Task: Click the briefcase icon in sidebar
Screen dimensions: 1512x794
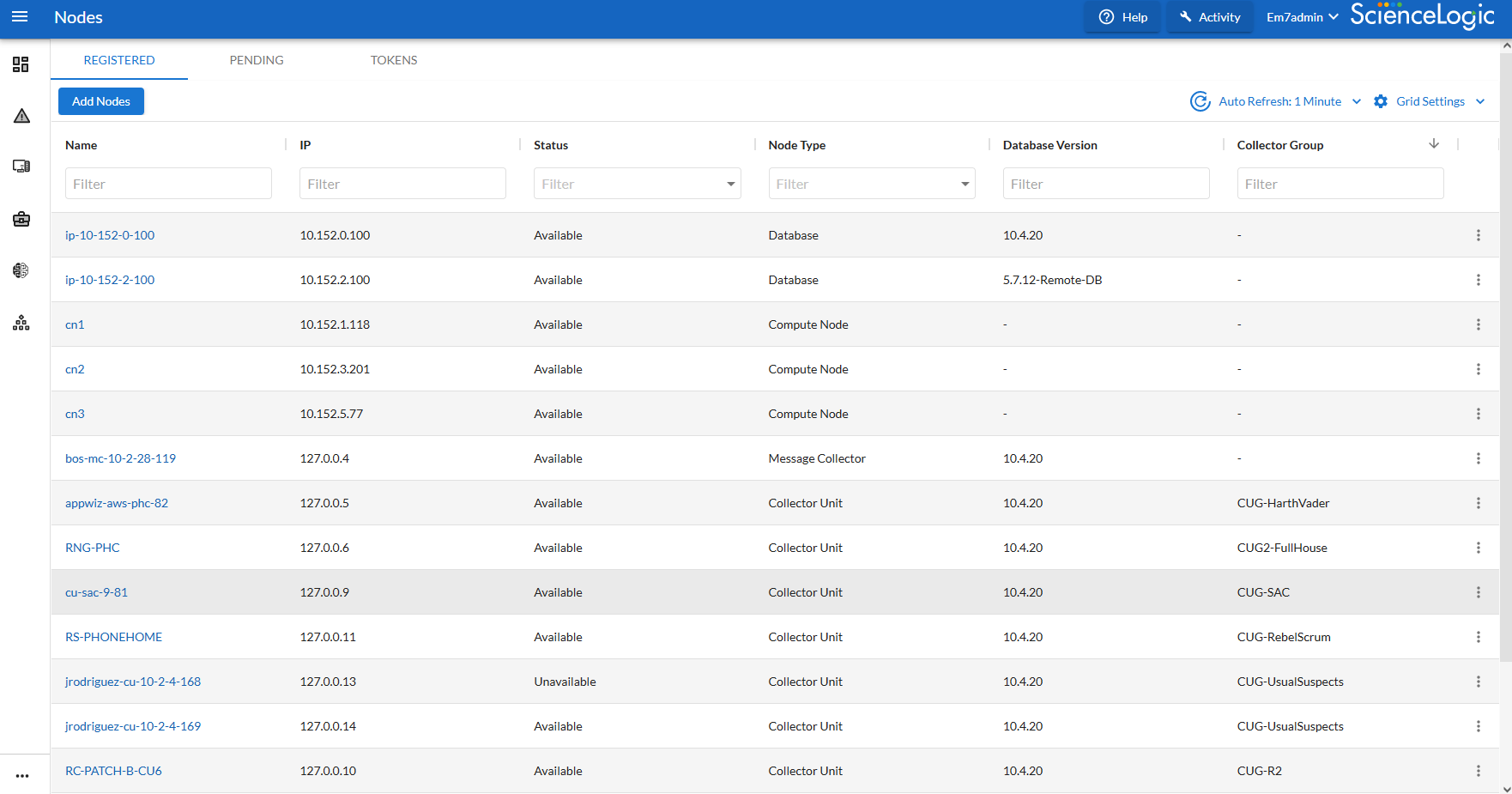Action: coord(21,219)
